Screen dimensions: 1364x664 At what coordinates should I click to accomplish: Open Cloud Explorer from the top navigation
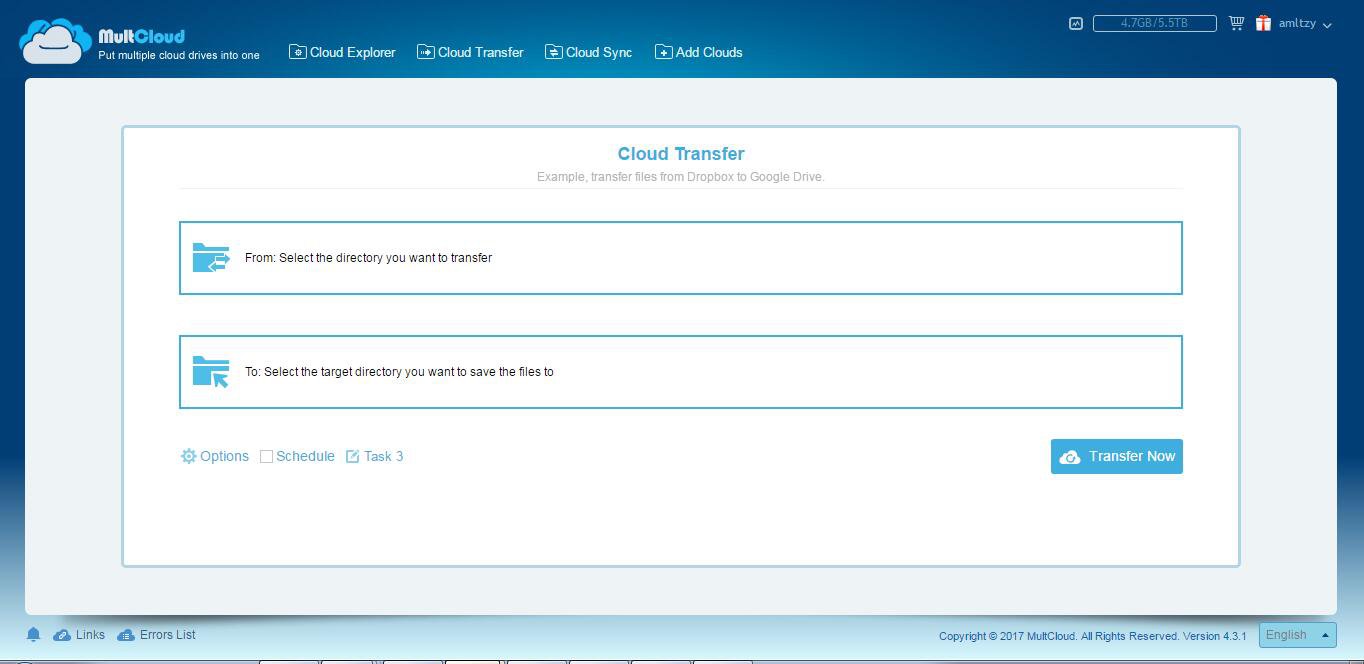coord(342,52)
